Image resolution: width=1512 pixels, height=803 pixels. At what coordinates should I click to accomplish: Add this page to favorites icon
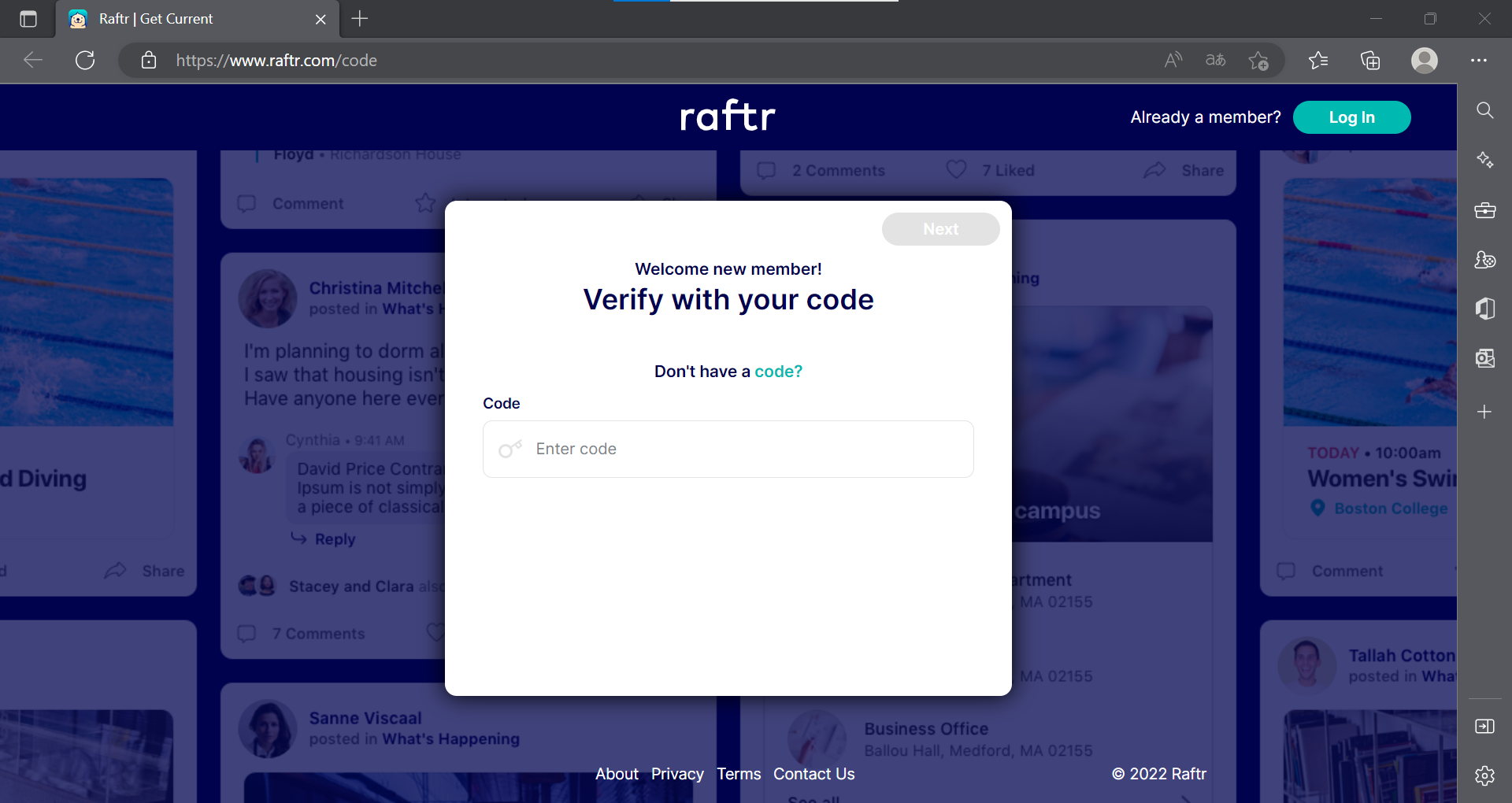1258,61
